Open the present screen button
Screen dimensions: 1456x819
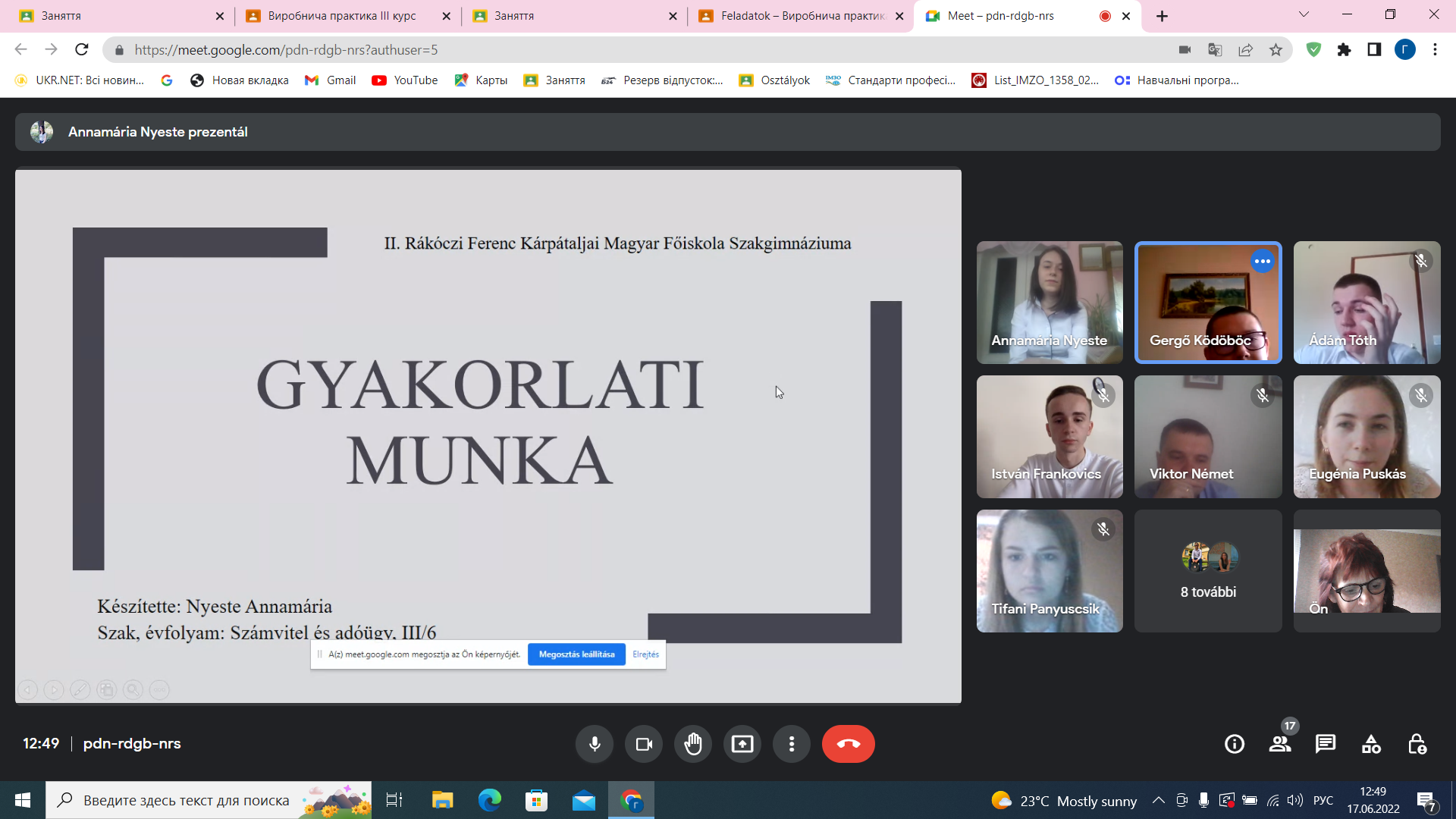tap(742, 744)
